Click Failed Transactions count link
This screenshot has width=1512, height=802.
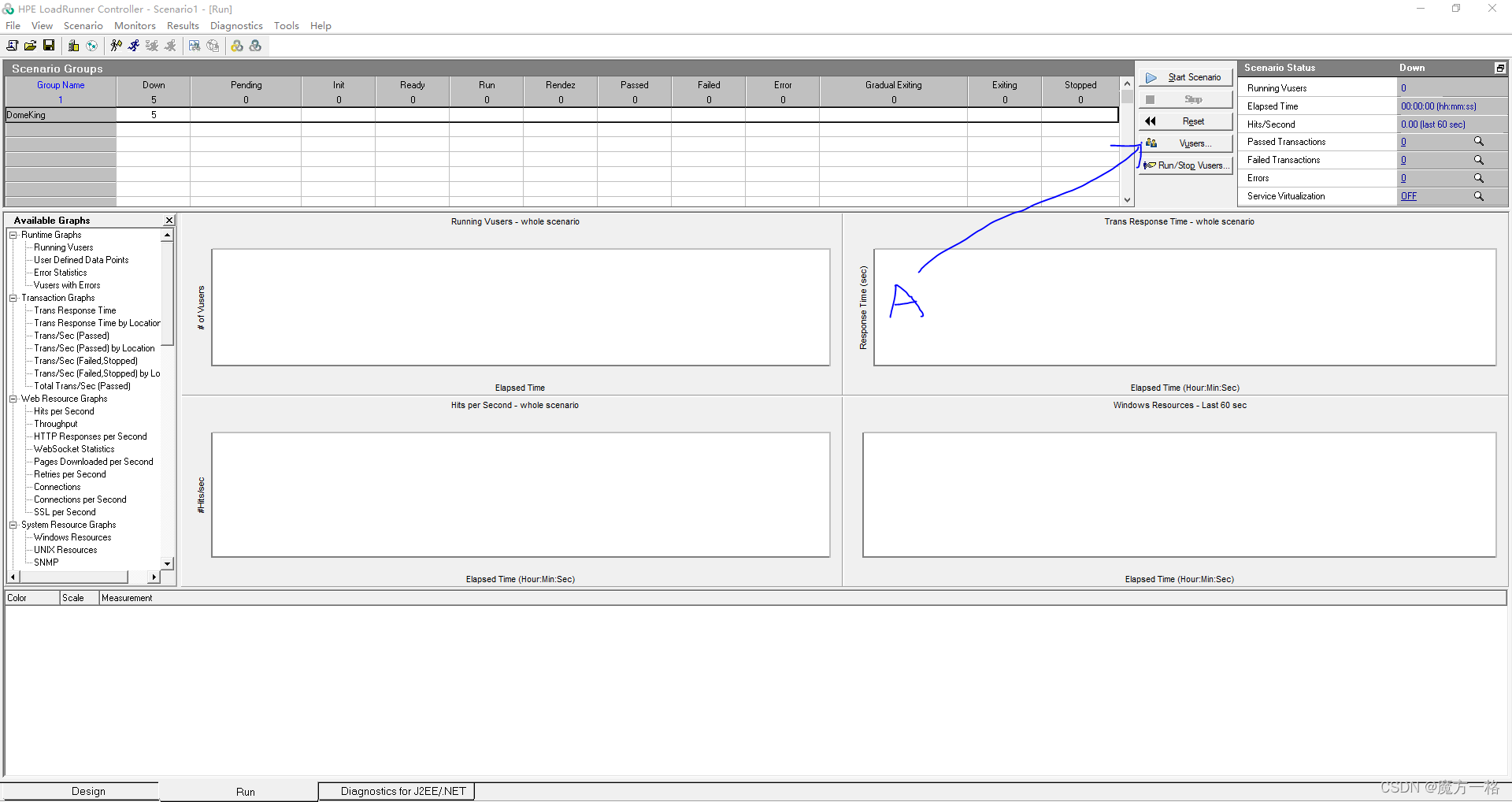pos(1403,160)
